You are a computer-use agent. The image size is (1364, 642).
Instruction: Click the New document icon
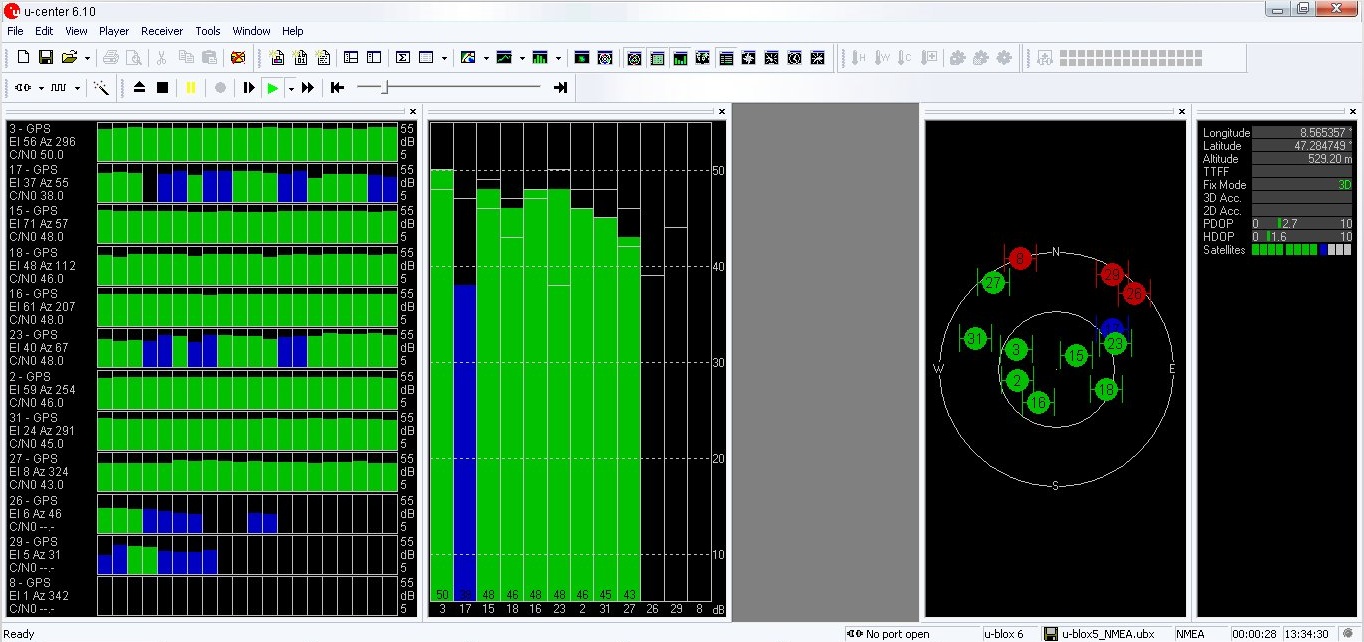point(22,58)
